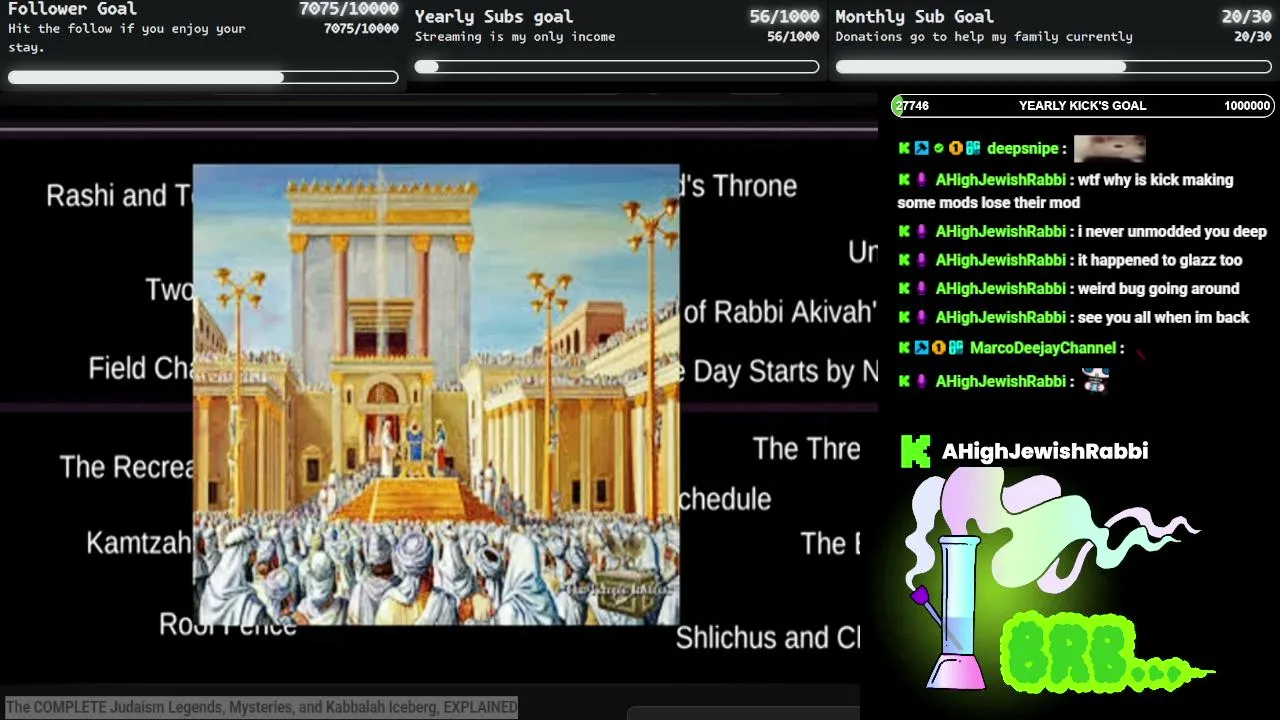
Task: Click the 'd's Throne' iceberg entry
Action: click(x=739, y=186)
